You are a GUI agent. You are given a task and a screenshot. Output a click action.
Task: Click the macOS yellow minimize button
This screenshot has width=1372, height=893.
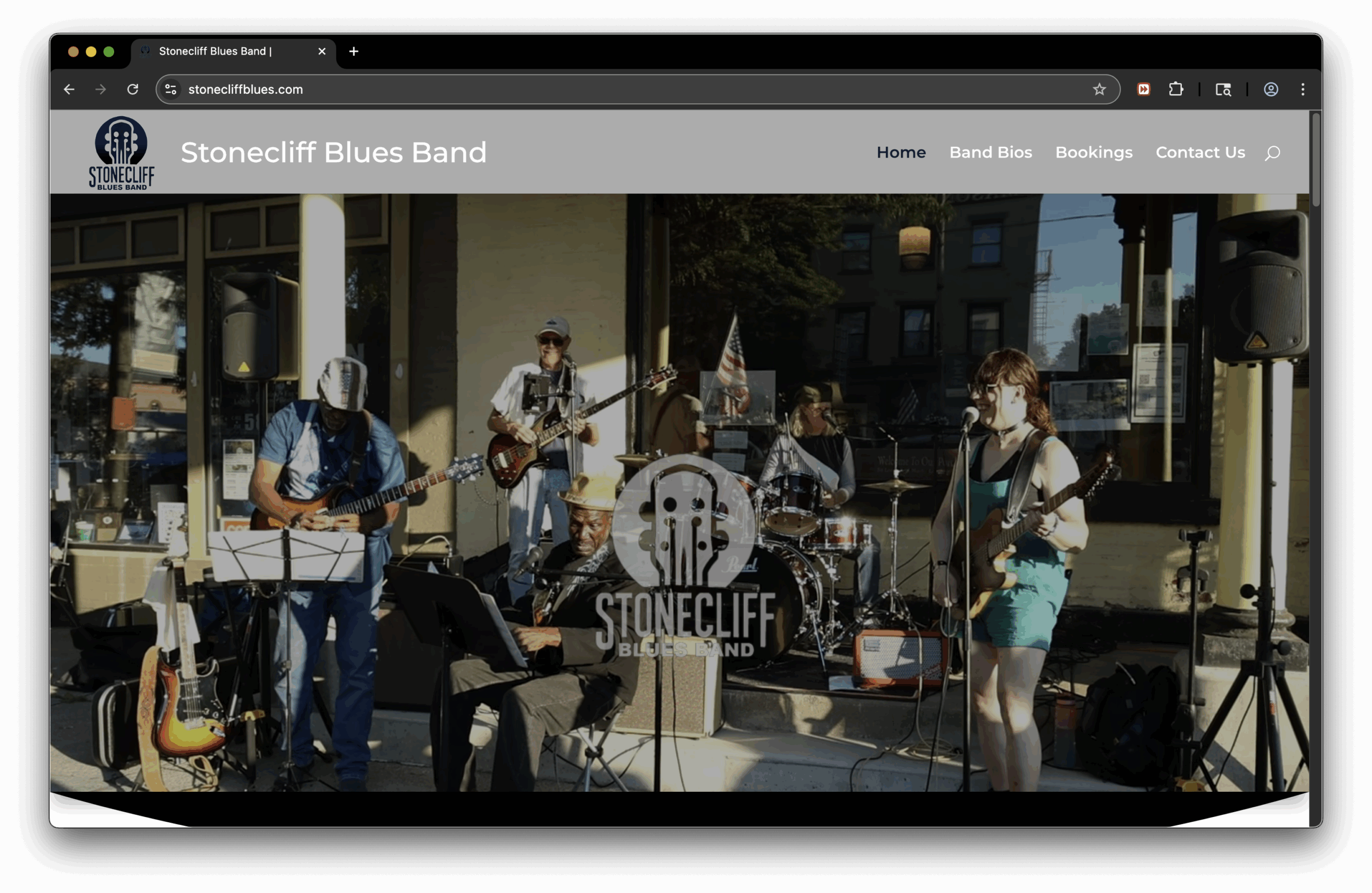(x=91, y=52)
